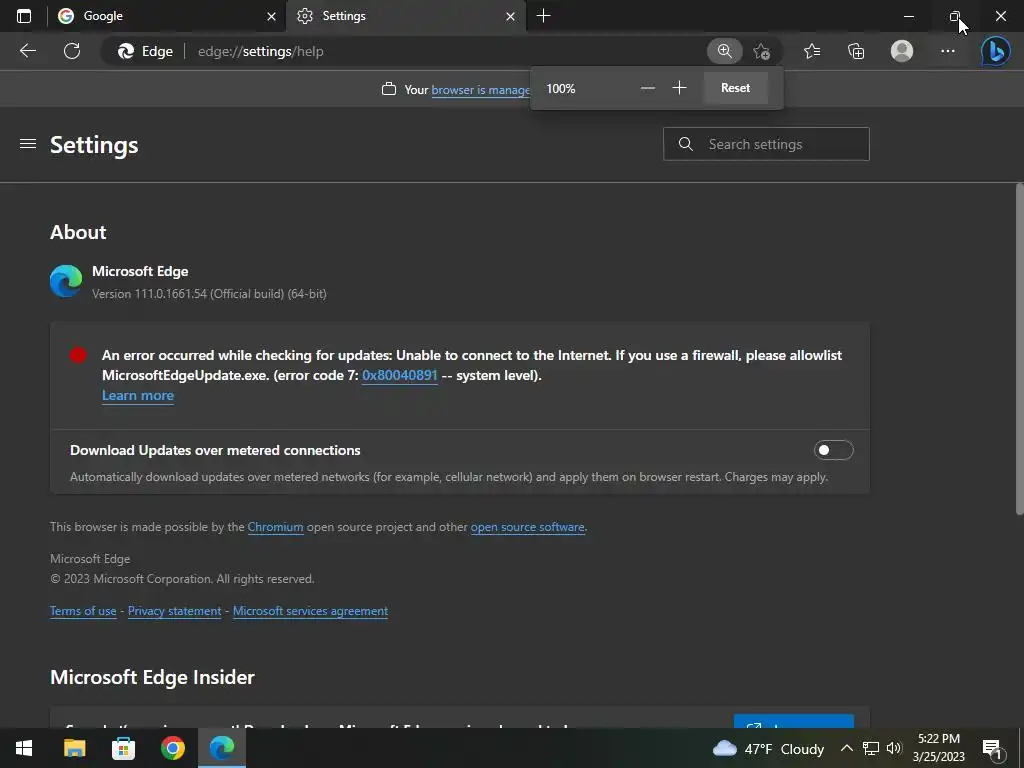Open the browser is managed link

coord(481,89)
